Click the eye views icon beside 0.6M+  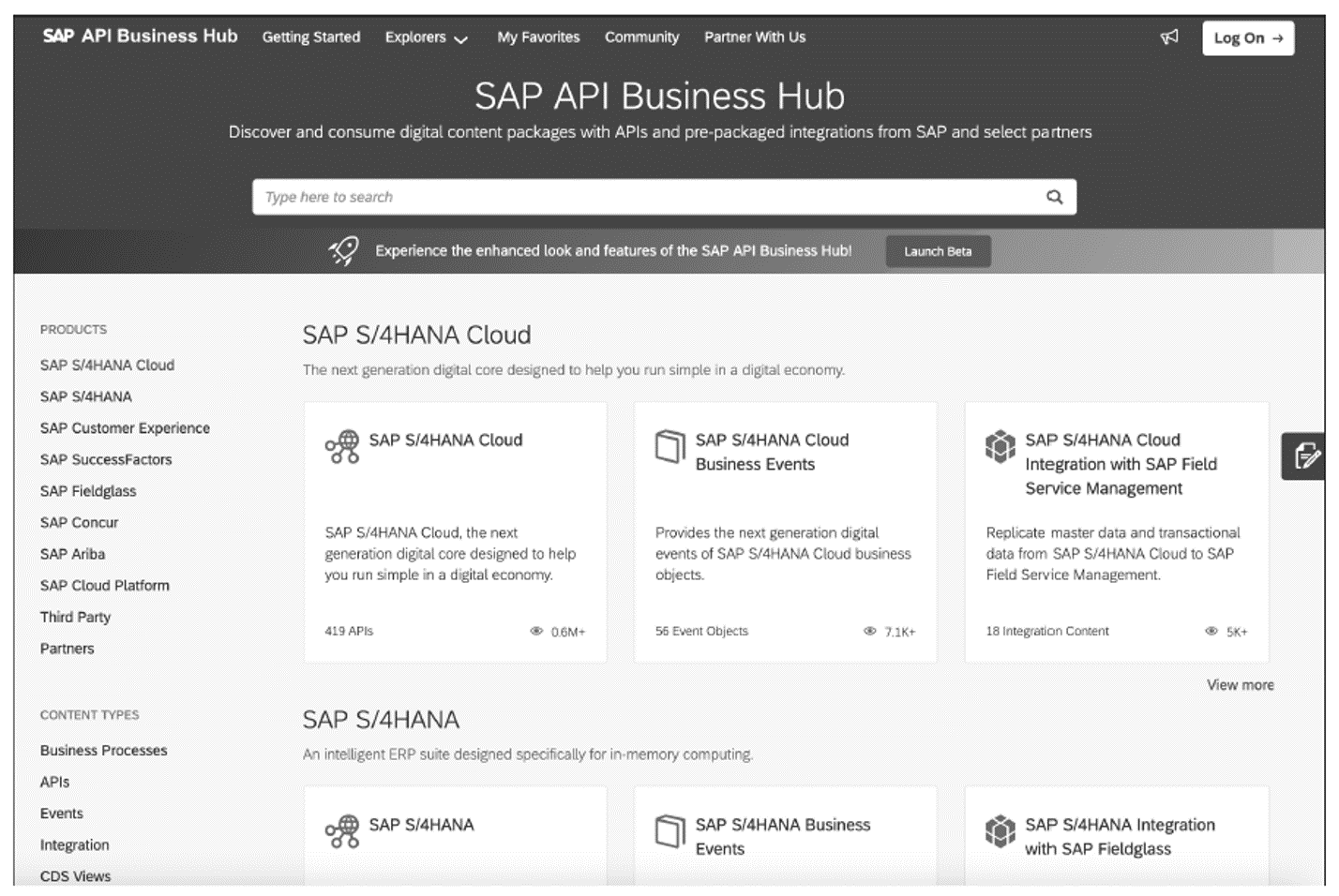pyautogui.click(x=536, y=632)
